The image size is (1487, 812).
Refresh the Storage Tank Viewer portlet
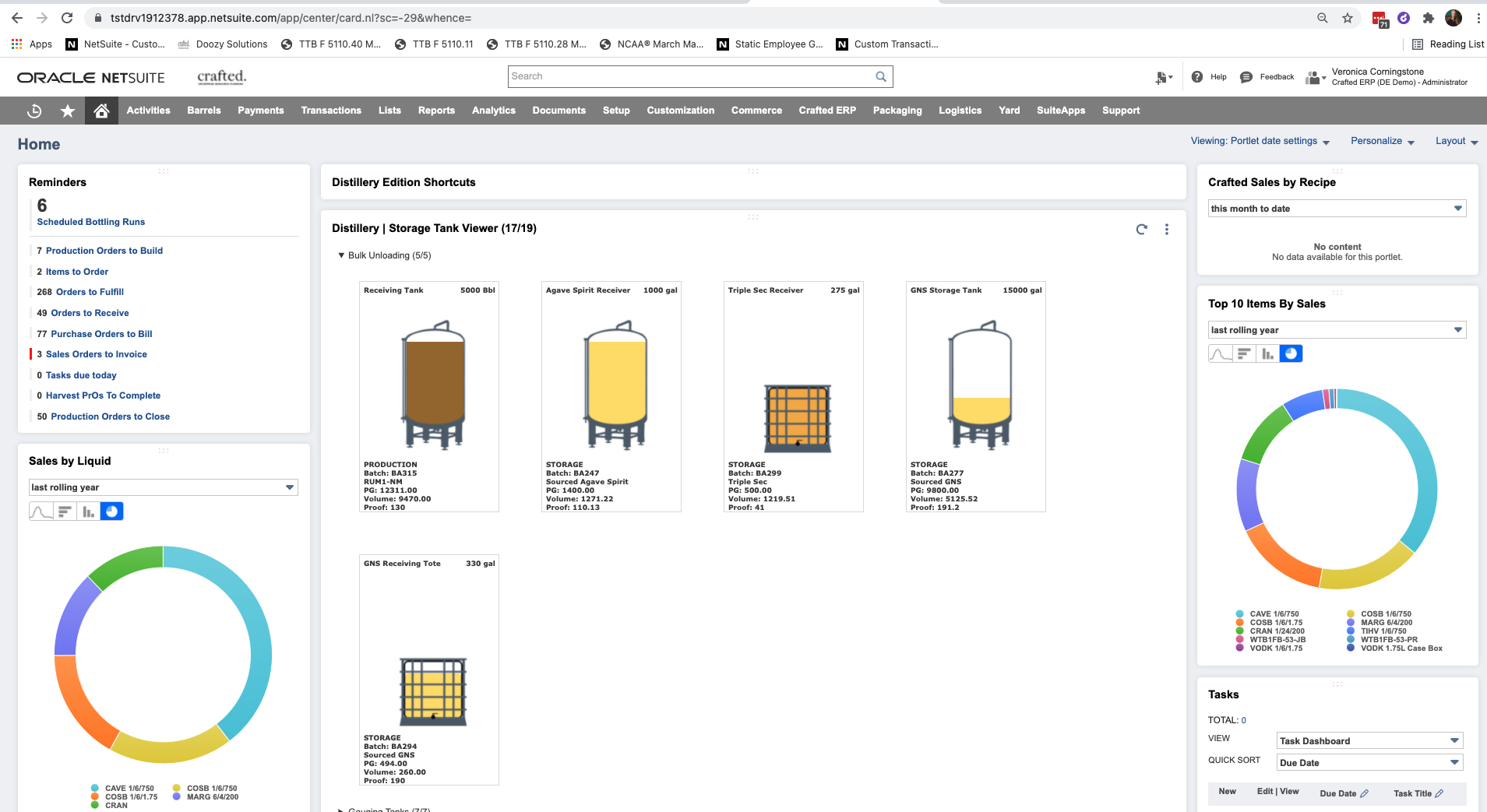click(x=1140, y=229)
